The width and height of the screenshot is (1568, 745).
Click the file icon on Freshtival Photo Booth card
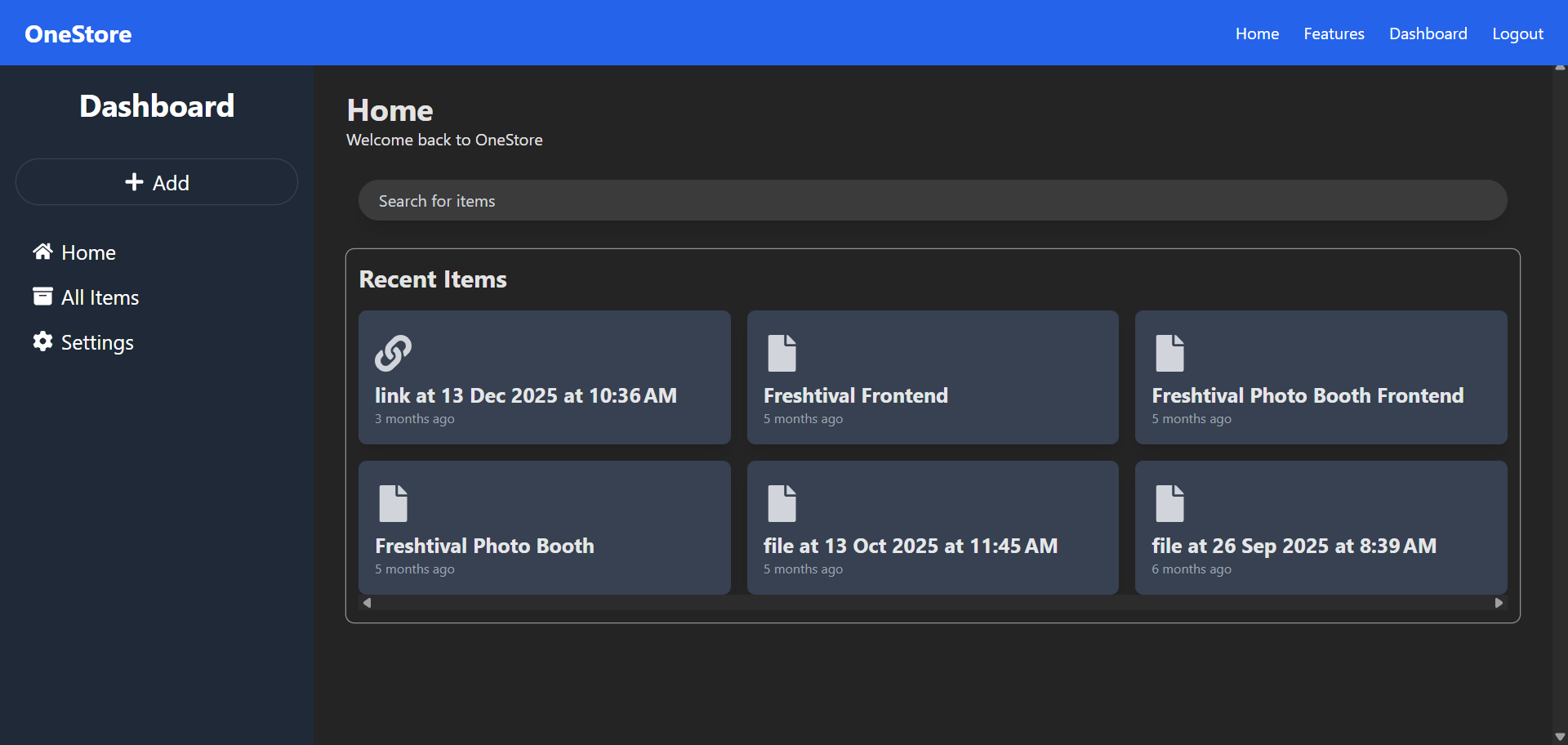(x=393, y=502)
